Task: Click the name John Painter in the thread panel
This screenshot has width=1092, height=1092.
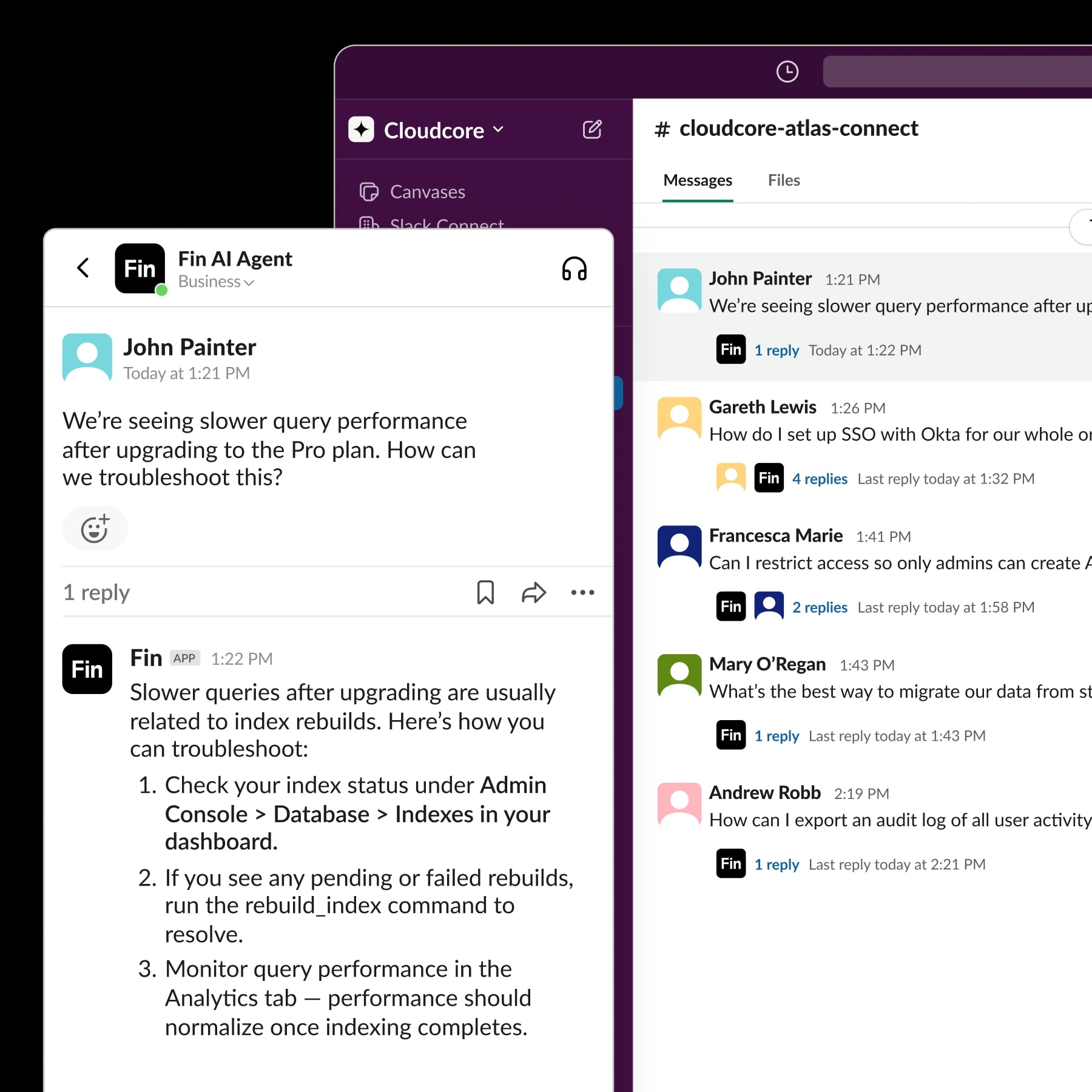Action: click(x=189, y=348)
